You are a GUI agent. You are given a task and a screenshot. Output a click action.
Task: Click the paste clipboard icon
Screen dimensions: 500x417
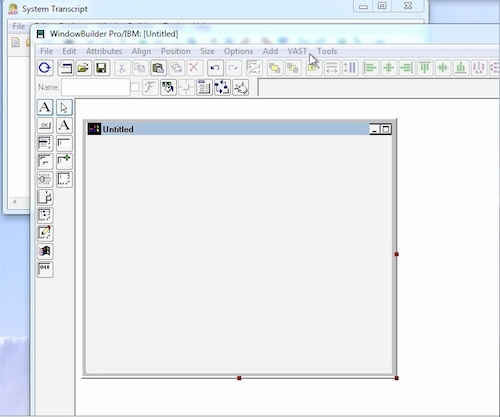158,68
